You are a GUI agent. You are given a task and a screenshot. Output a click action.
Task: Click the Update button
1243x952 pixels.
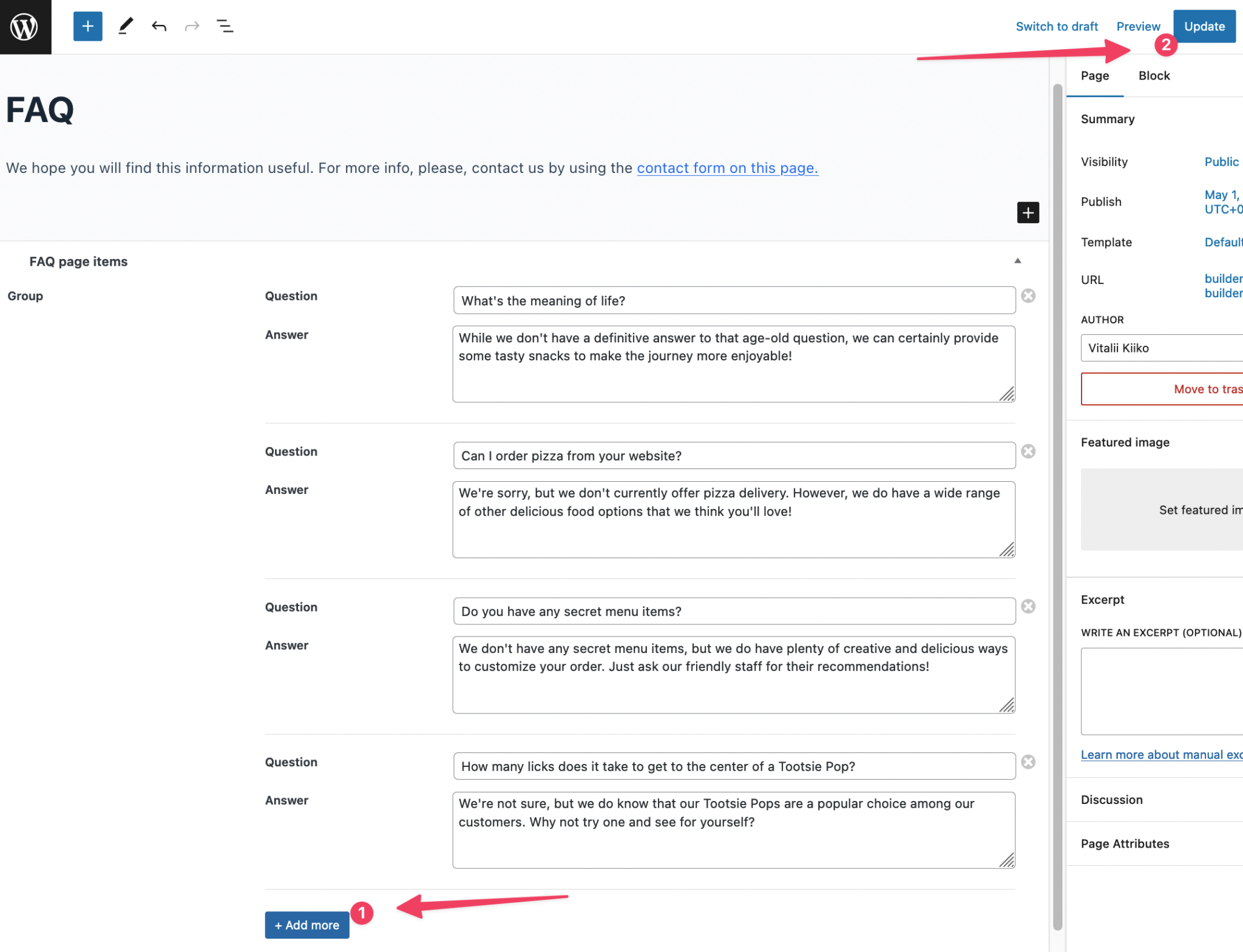[x=1204, y=26]
